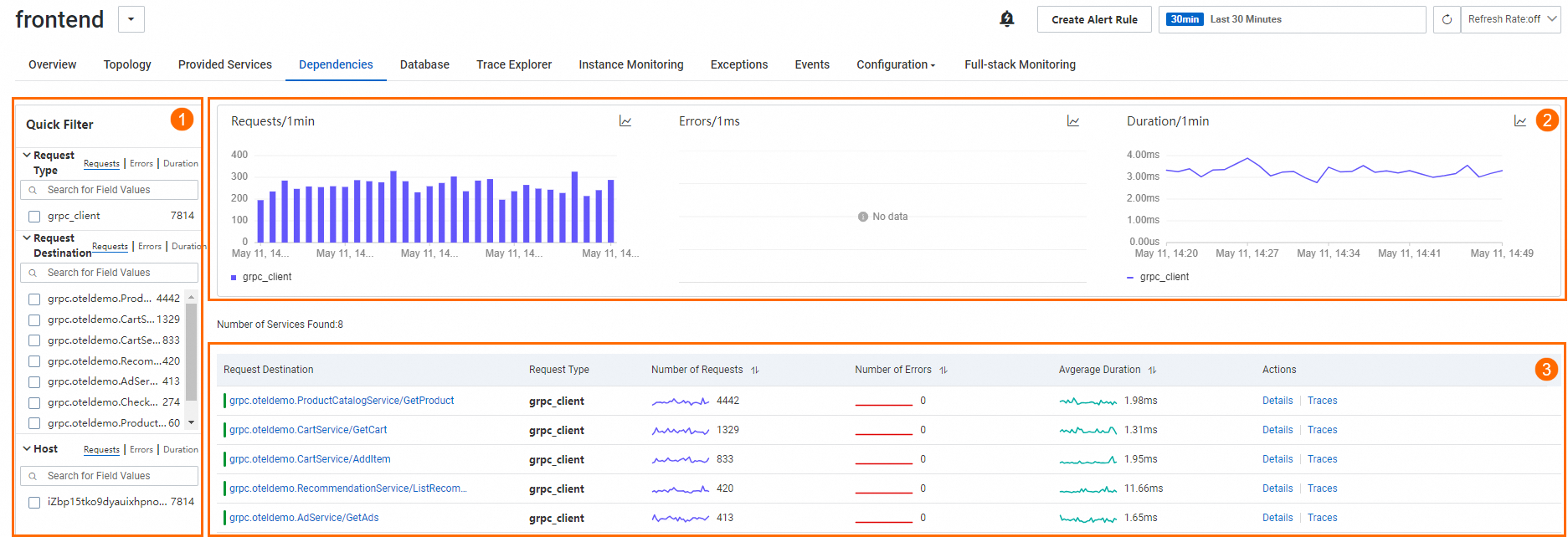Click Details for the AddItem row

1278,459
